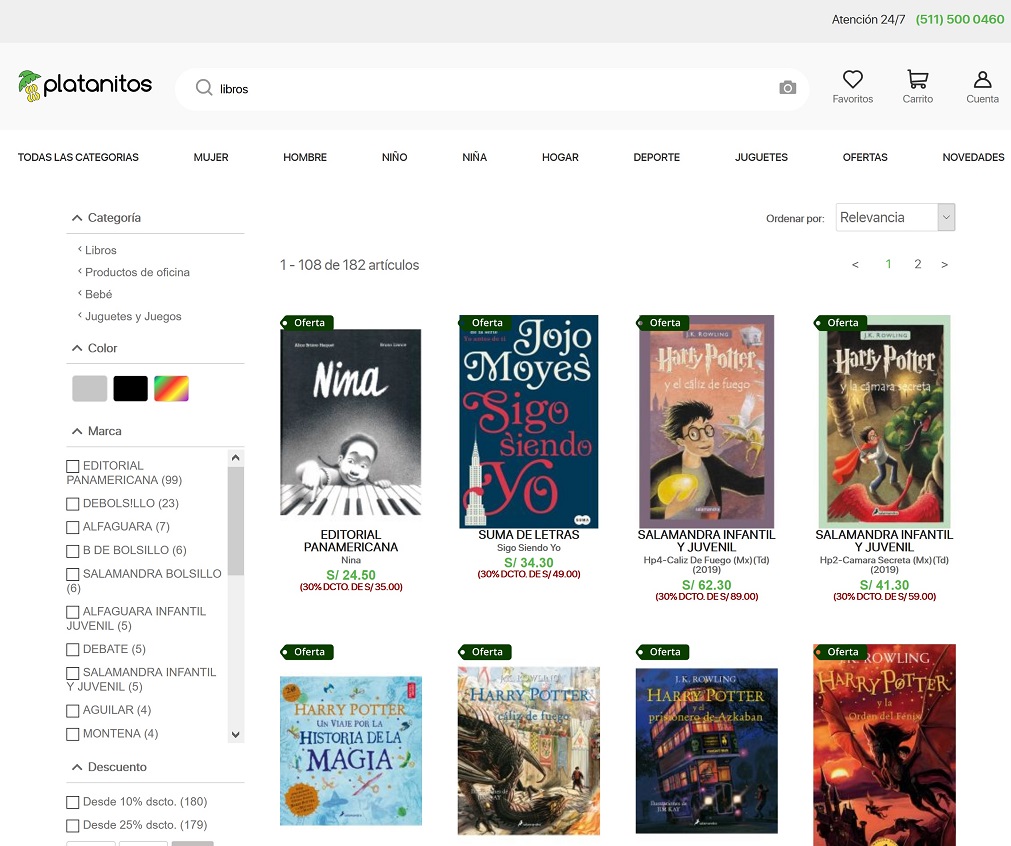Check SALAMANDRA INFANTIL Y JUVENIL filter
The width and height of the screenshot is (1011, 846).
[73, 673]
